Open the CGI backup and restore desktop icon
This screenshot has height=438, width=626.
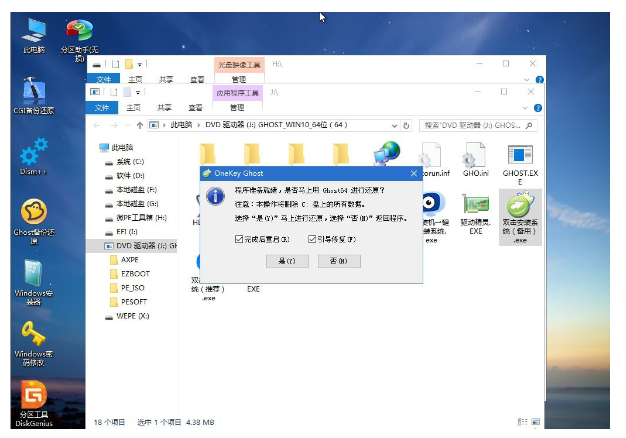click(34, 94)
